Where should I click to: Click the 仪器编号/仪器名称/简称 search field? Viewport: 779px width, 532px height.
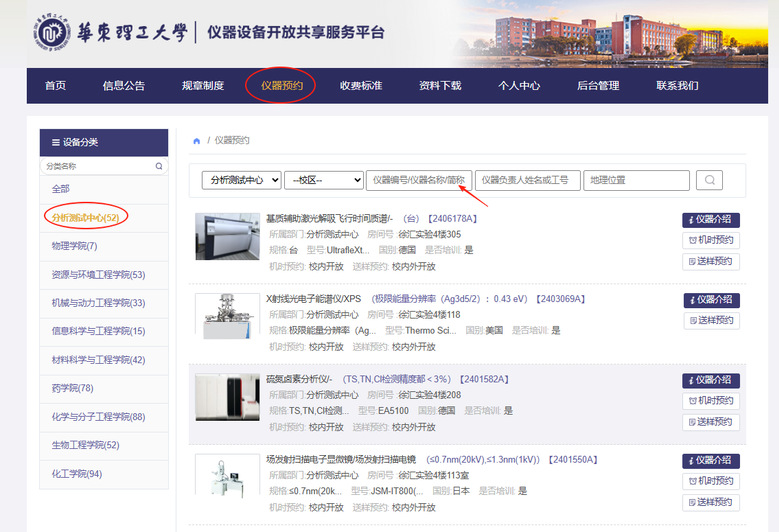418,180
